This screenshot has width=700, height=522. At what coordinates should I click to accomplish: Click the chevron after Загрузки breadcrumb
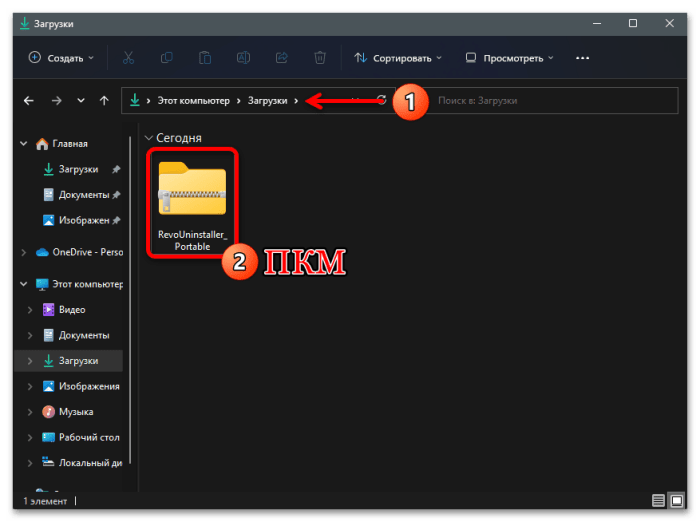click(296, 101)
